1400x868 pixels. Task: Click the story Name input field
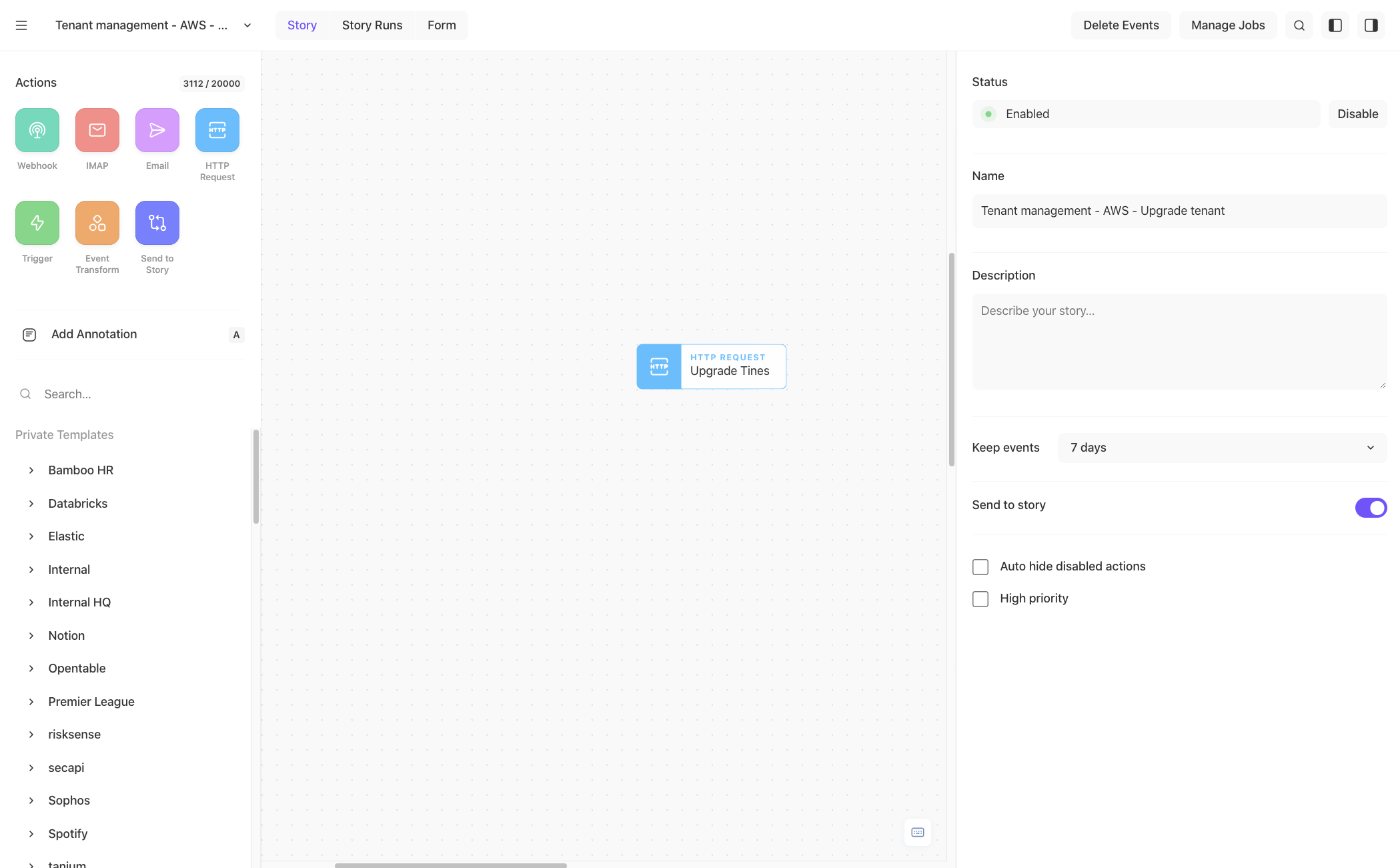pyautogui.click(x=1179, y=211)
